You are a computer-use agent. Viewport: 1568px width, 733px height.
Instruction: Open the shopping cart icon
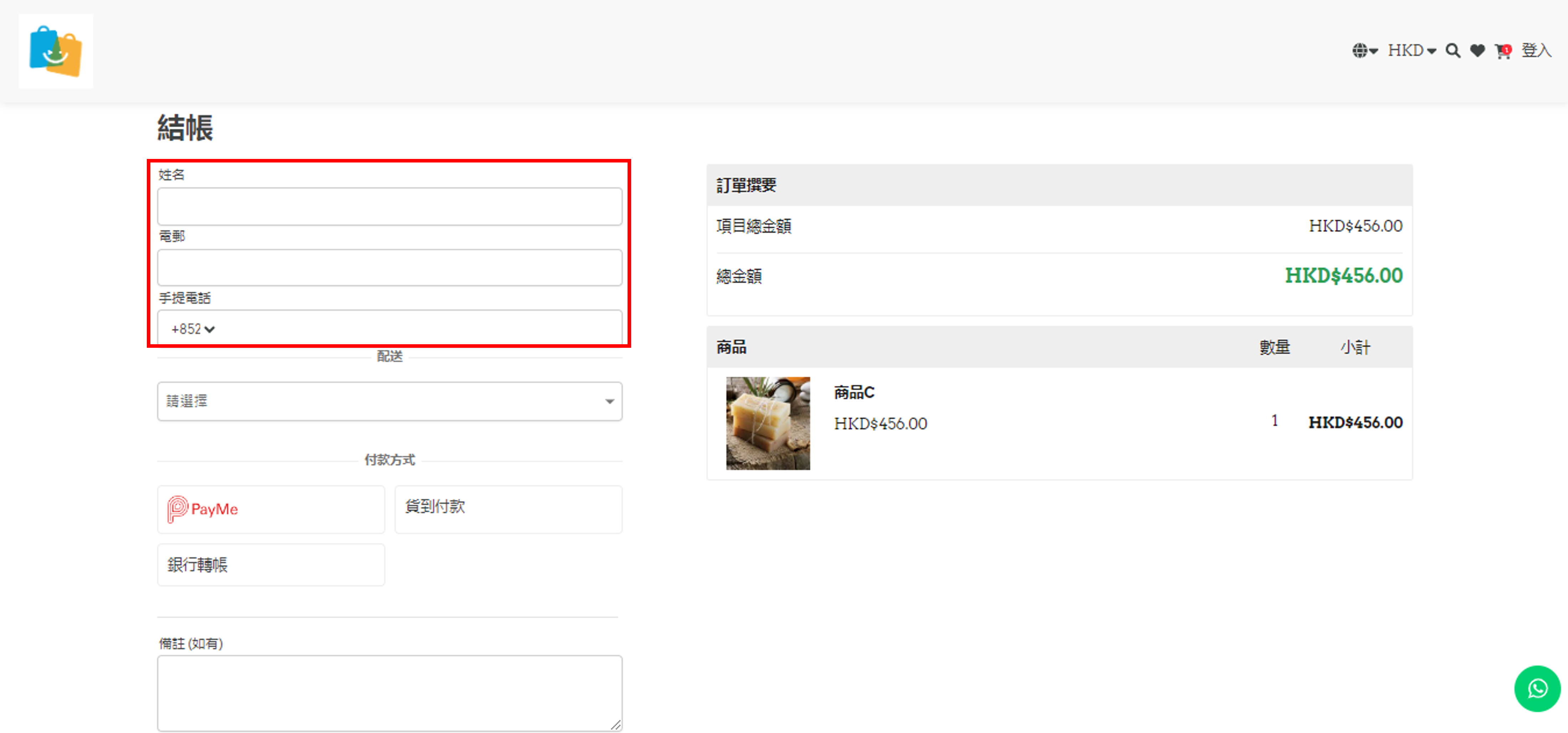click(x=1502, y=51)
